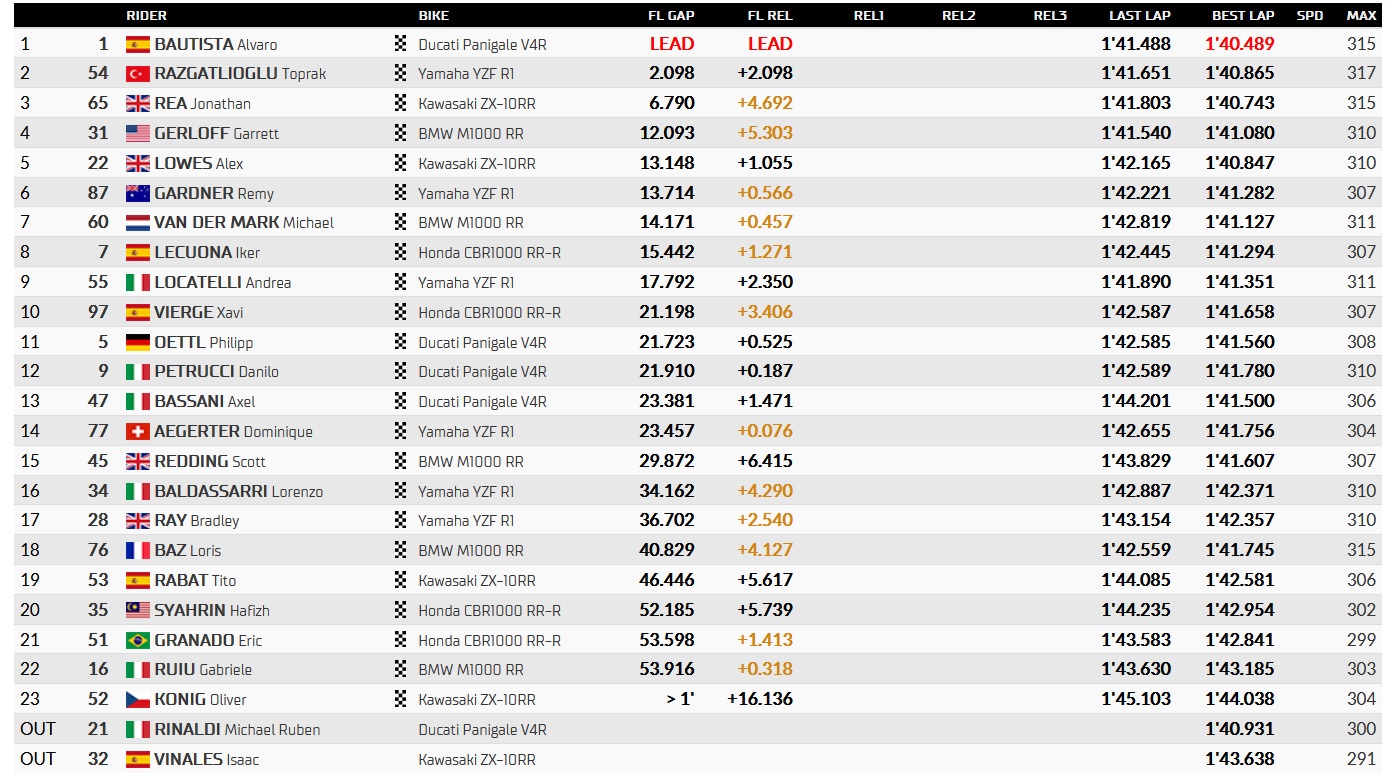Click the REL2 column header

[x=959, y=15]
